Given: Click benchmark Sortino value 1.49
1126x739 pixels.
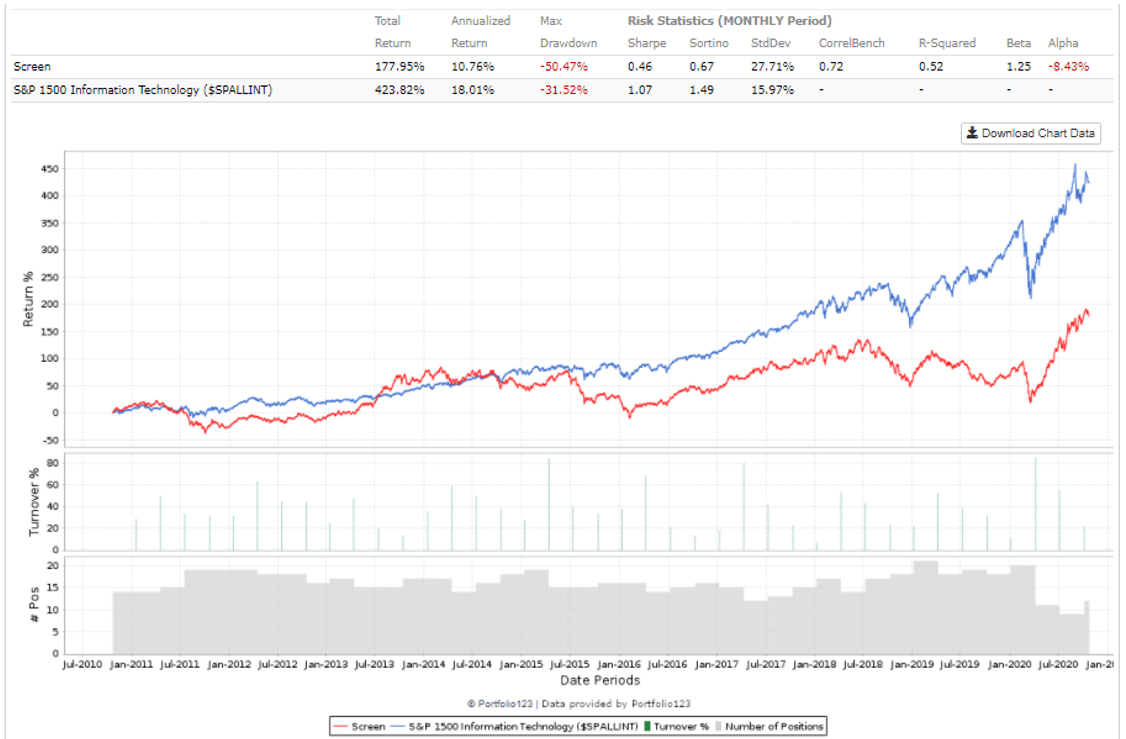Looking at the screenshot, I should [702, 90].
